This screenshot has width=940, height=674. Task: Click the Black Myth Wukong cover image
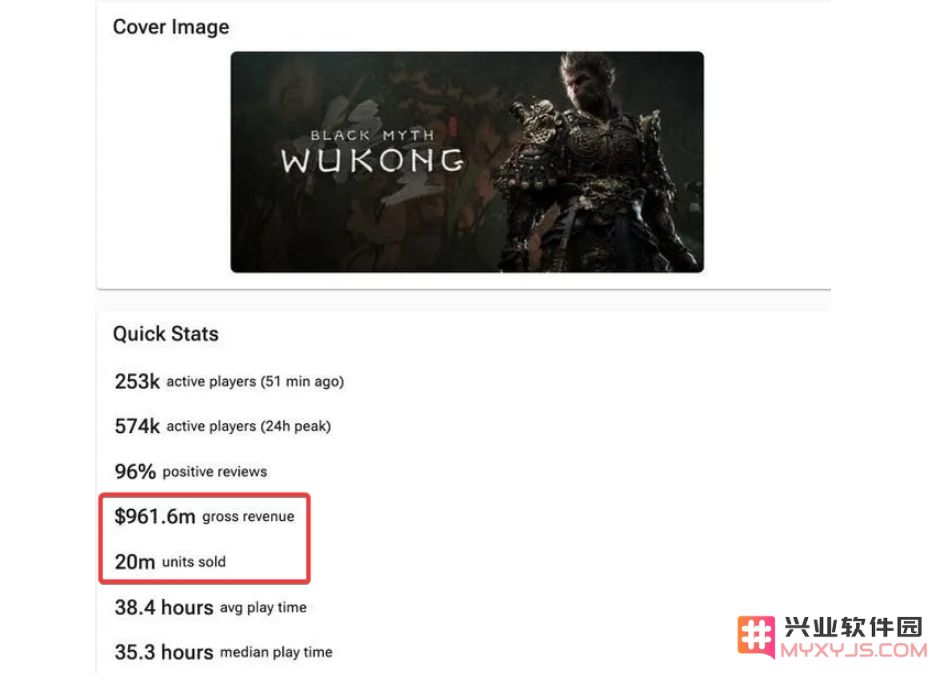click(467, 162)
